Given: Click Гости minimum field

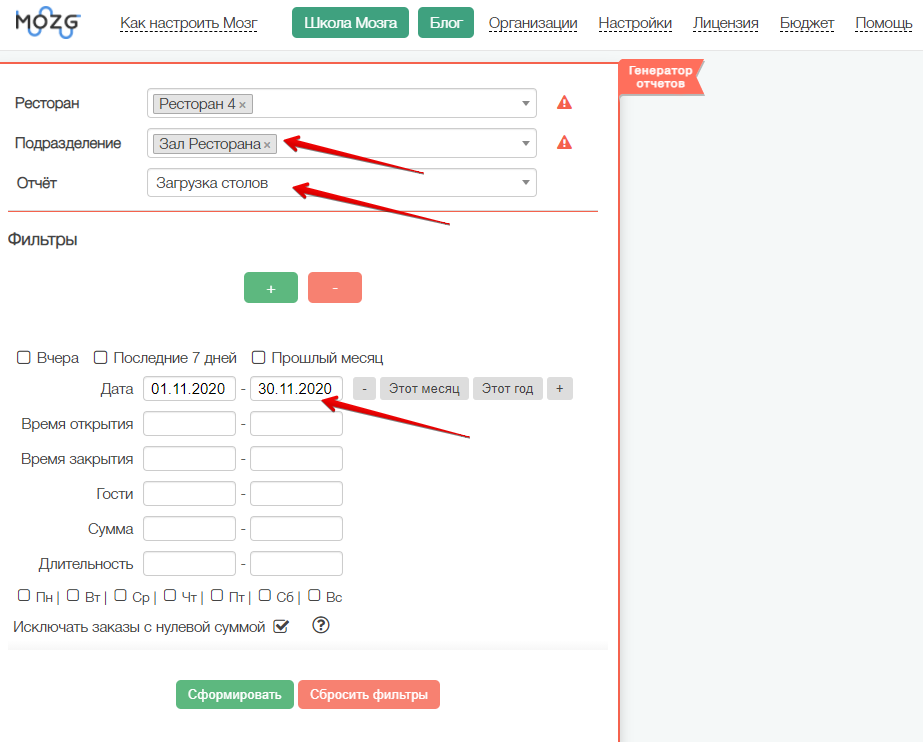Looking at the screenshot, I should pos(190,494).
